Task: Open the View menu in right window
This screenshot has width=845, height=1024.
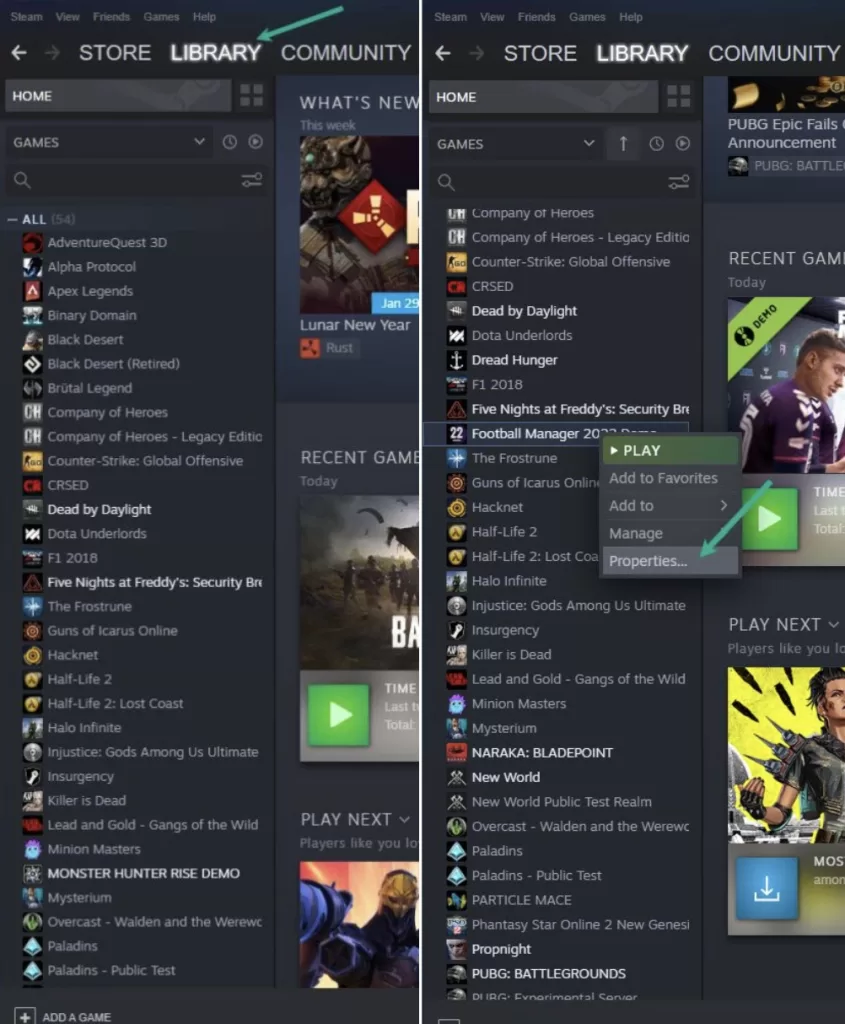Action: point(492,17)
